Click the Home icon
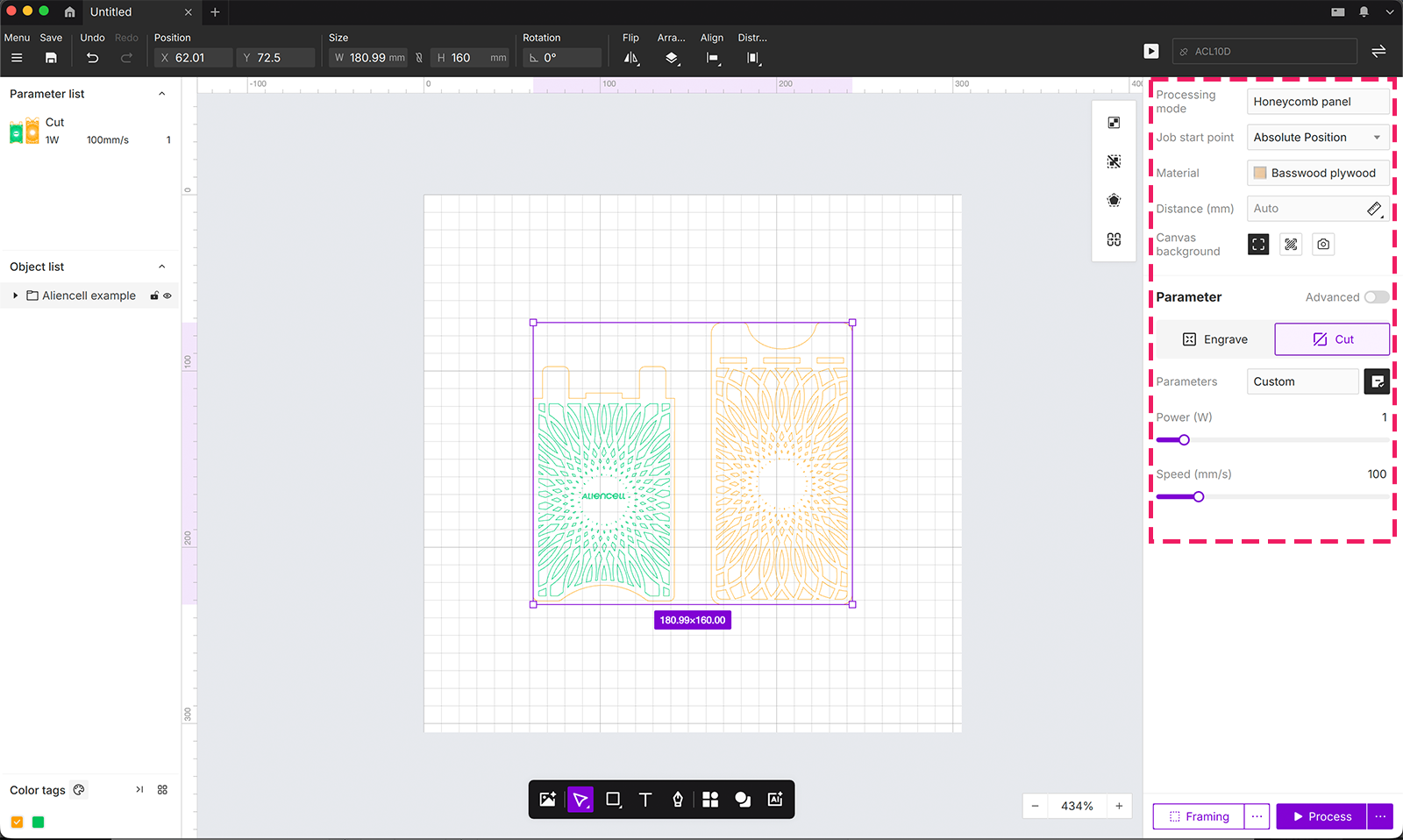 point(69,12)
